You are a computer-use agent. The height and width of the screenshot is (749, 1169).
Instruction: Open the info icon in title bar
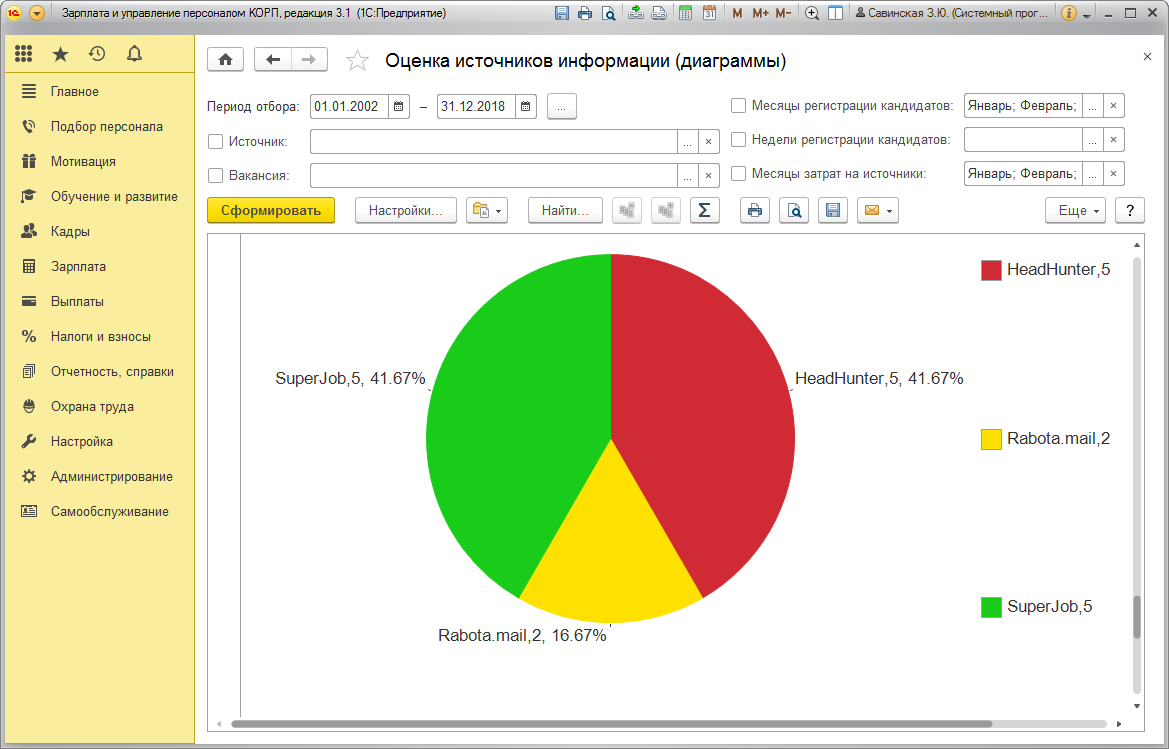click(x=1068, y=13)
